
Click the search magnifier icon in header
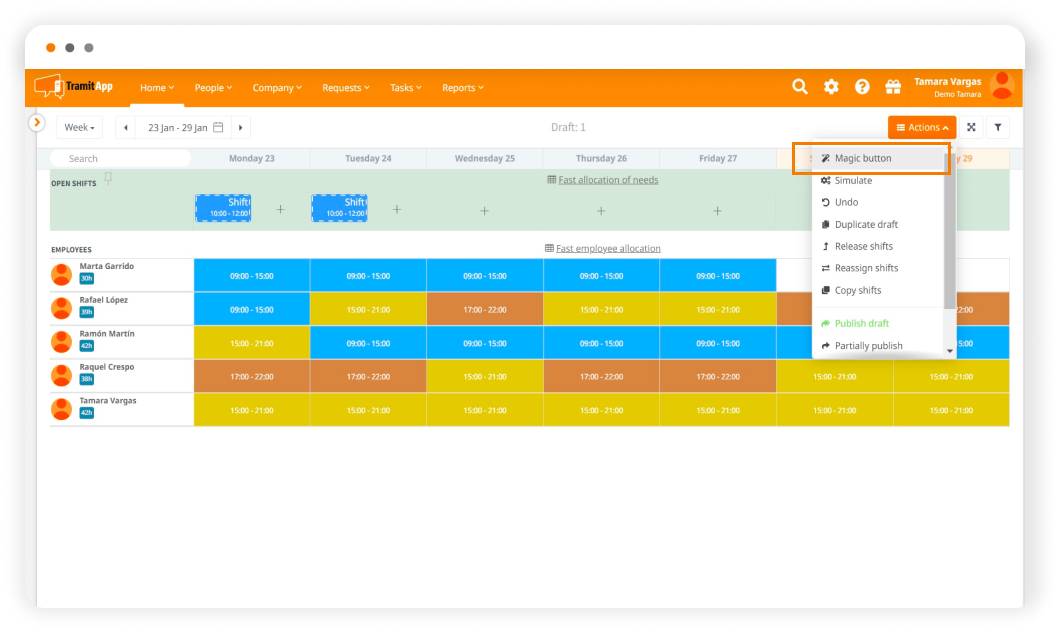click(799, 87)
